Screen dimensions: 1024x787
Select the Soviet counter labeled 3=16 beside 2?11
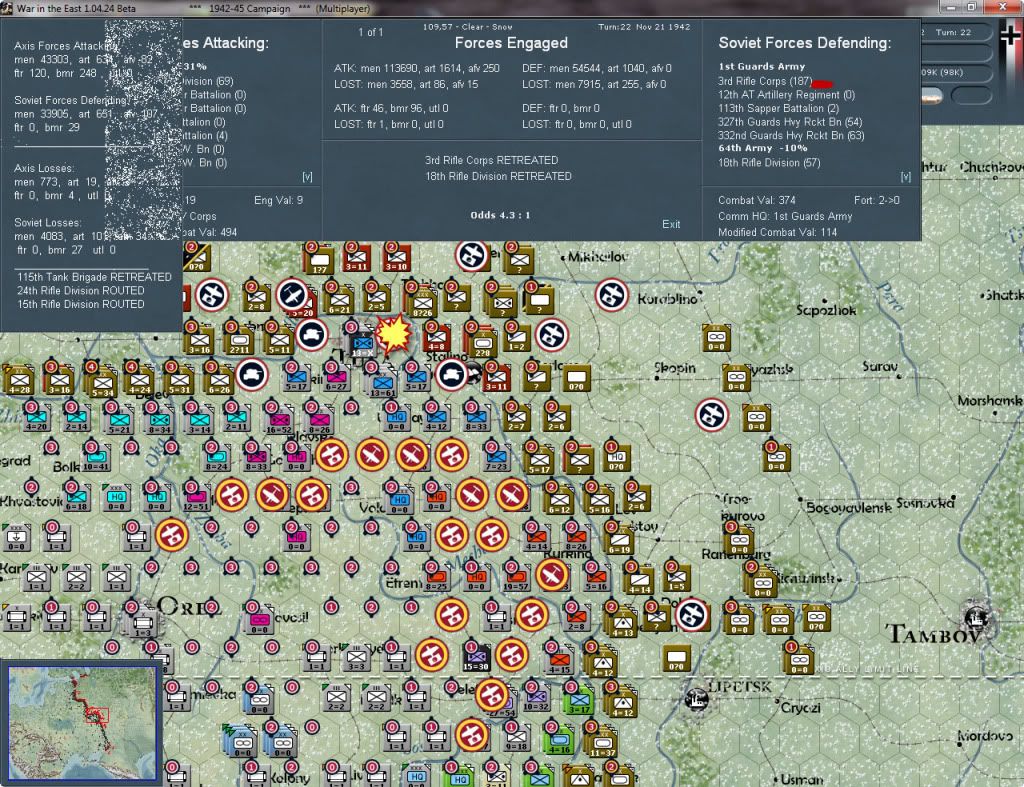click(199, 341)
